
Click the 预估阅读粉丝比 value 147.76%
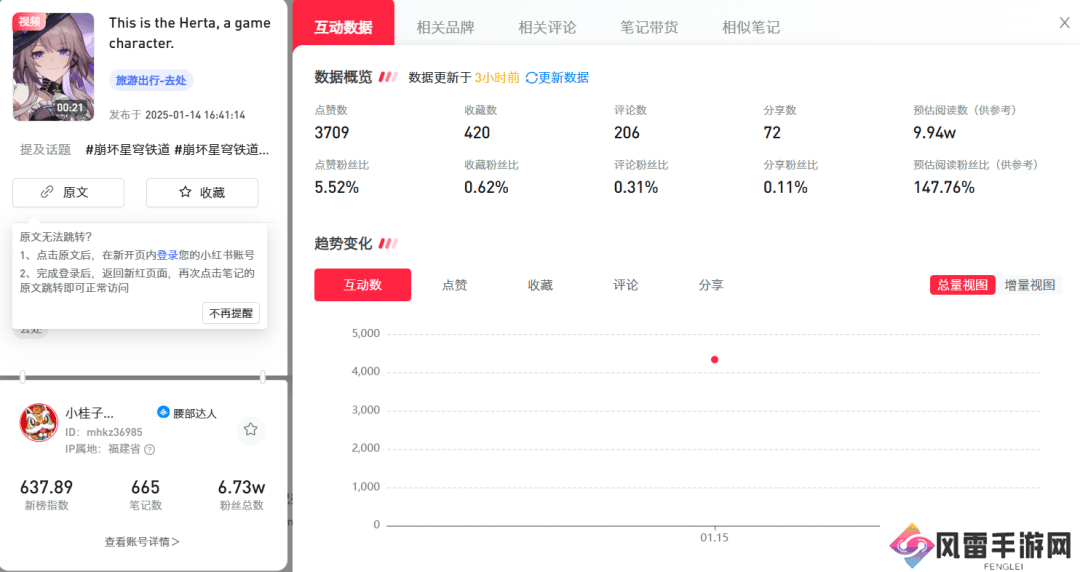[944, 187]
